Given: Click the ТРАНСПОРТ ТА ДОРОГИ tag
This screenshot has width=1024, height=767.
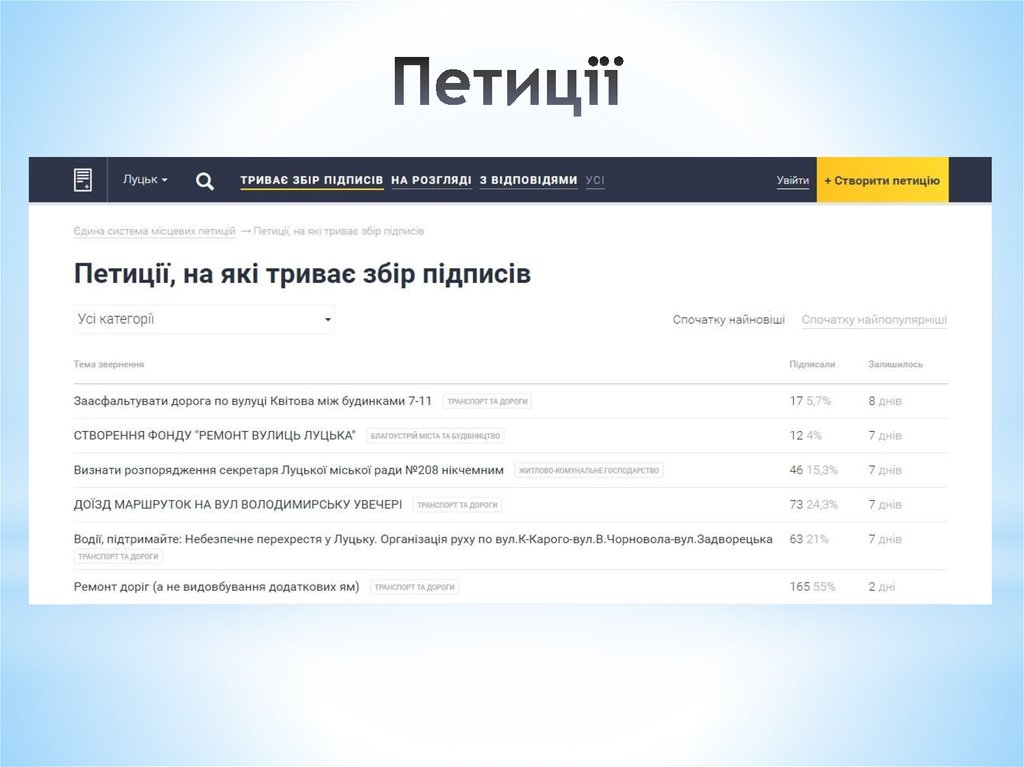Looking at the screenshot, I should coord(487,400).
